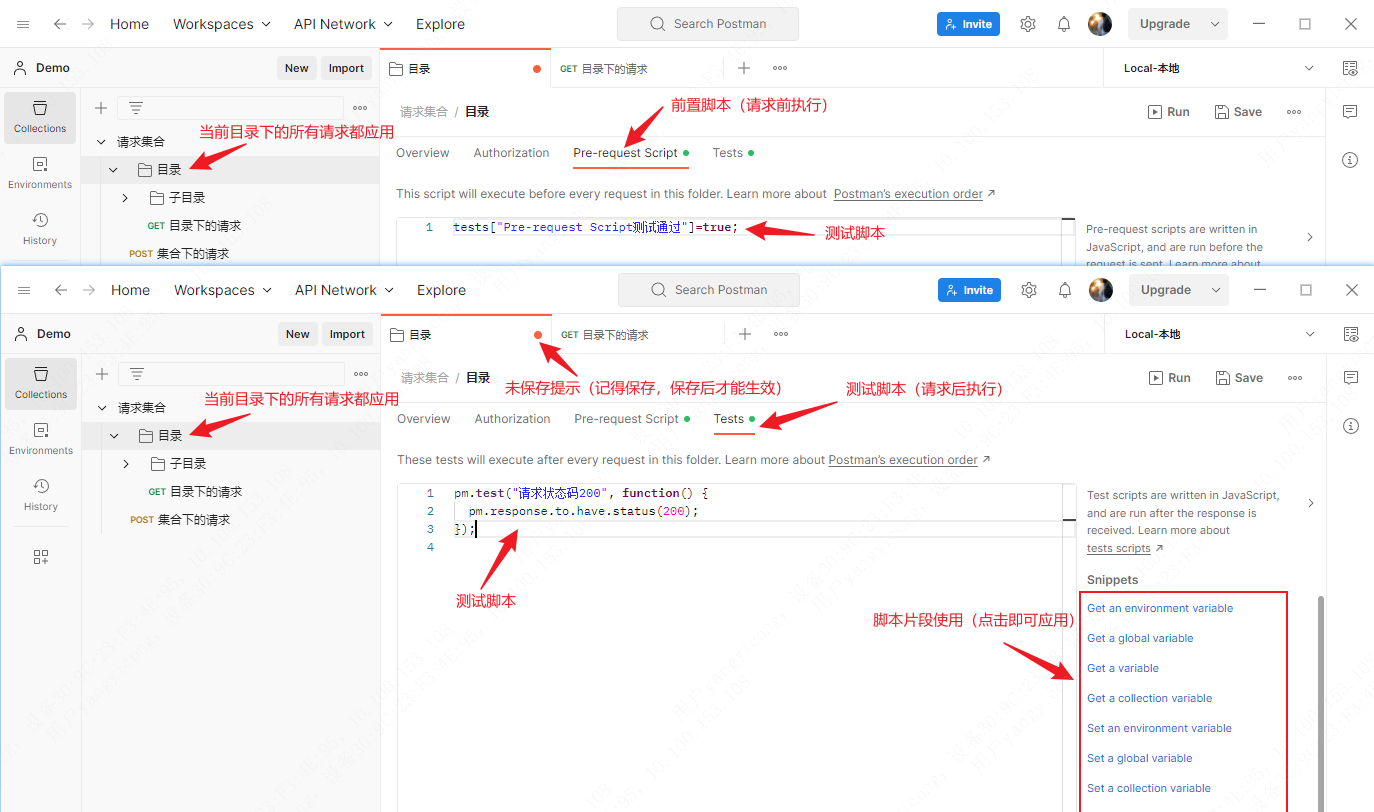This screenshot has width=1374, height=812.
Task: Click the create collection plus icon in upper window
Action: [101, 108]
